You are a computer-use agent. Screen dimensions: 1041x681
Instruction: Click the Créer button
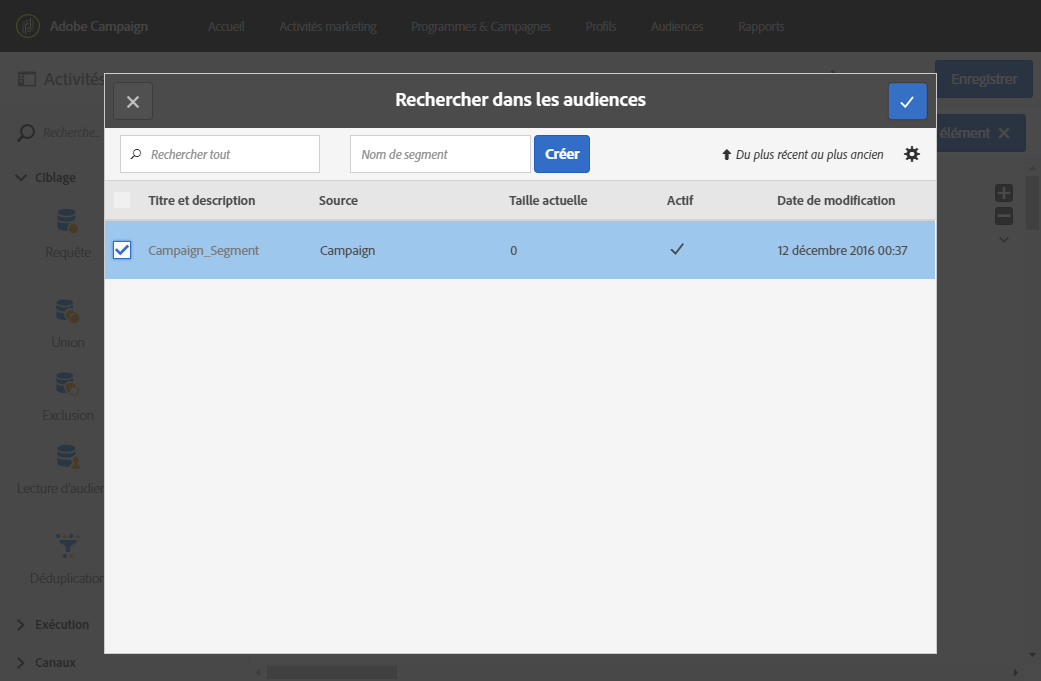point(562,154)
